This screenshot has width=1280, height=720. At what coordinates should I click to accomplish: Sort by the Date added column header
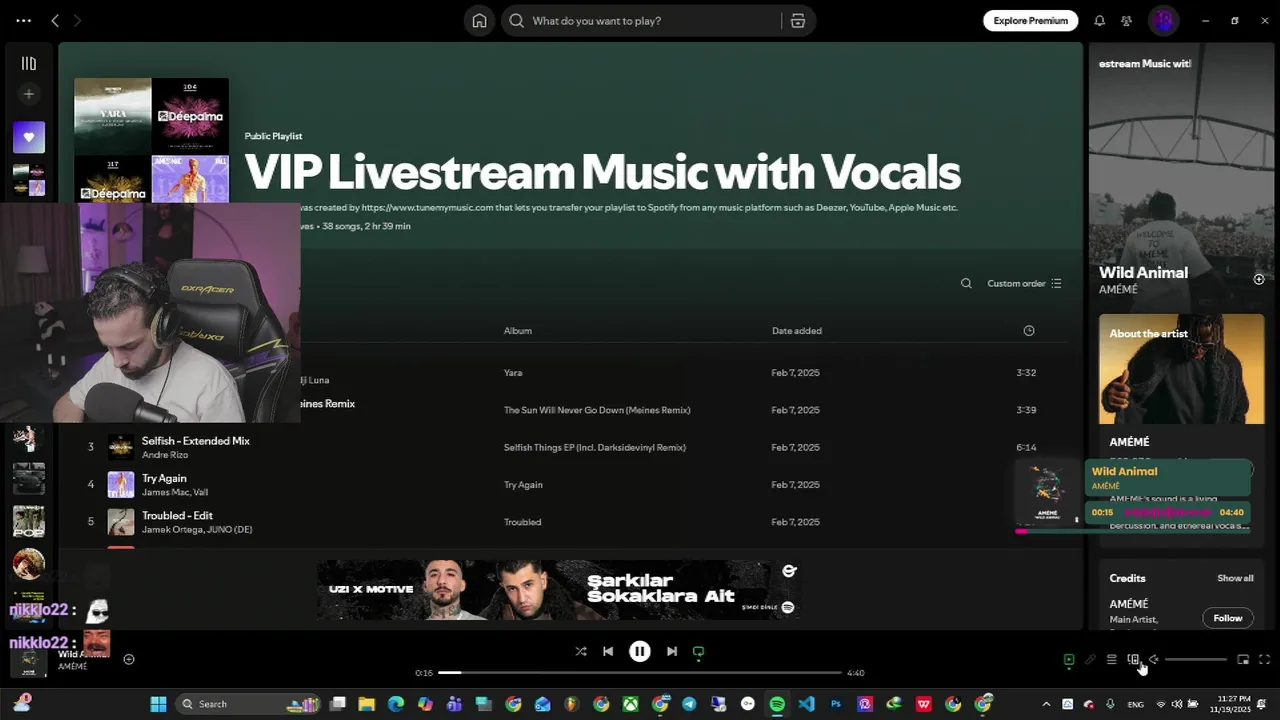point(797,331)
